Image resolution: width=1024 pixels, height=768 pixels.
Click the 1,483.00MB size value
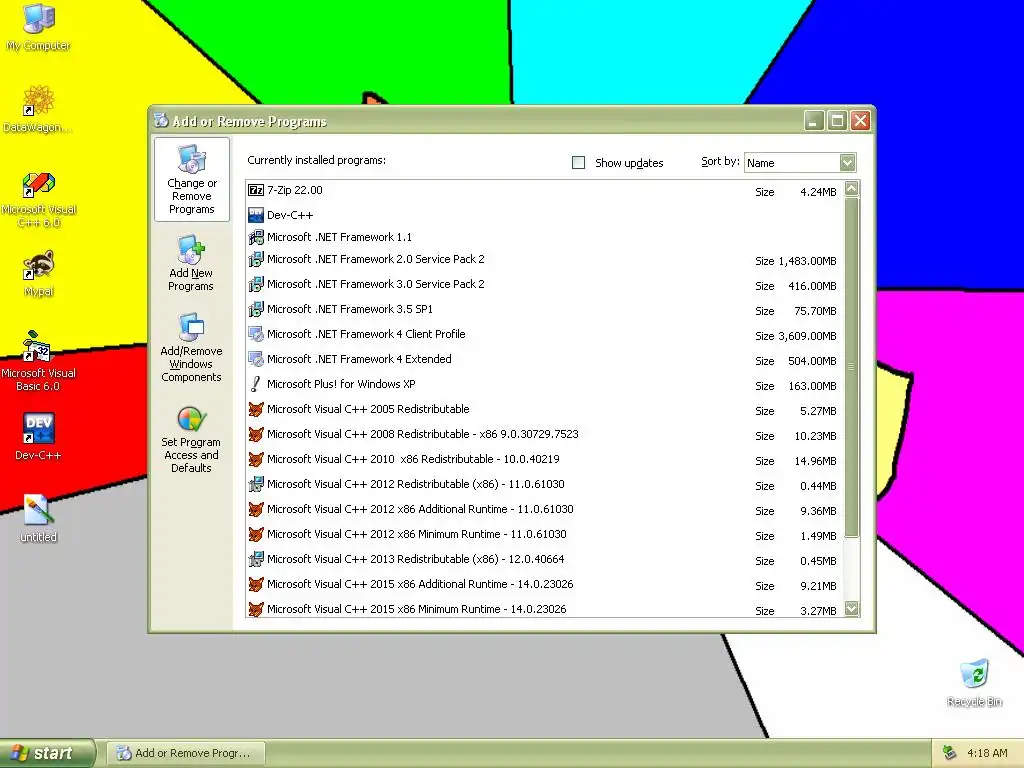[807, 261]
